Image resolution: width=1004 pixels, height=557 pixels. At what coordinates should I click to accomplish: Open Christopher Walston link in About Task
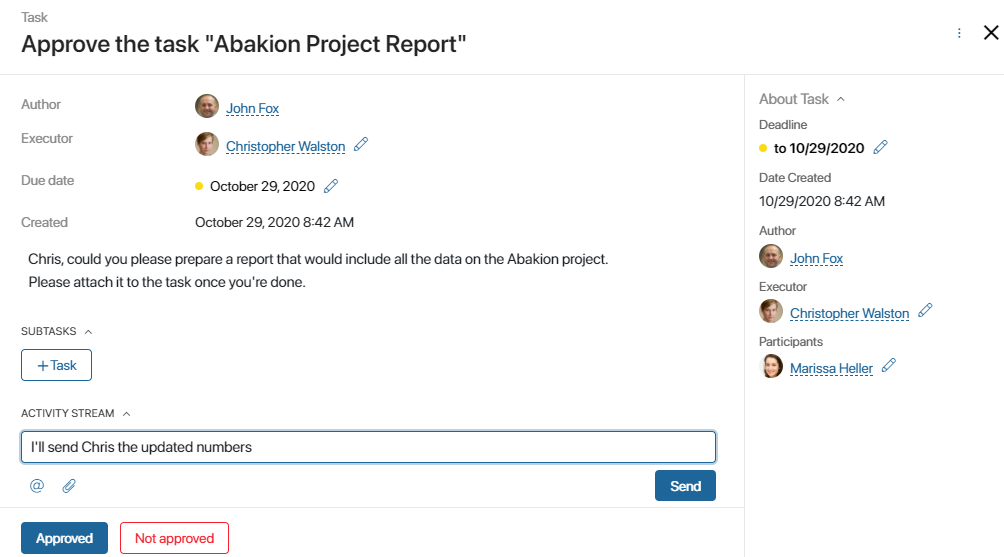click(849, 313)
